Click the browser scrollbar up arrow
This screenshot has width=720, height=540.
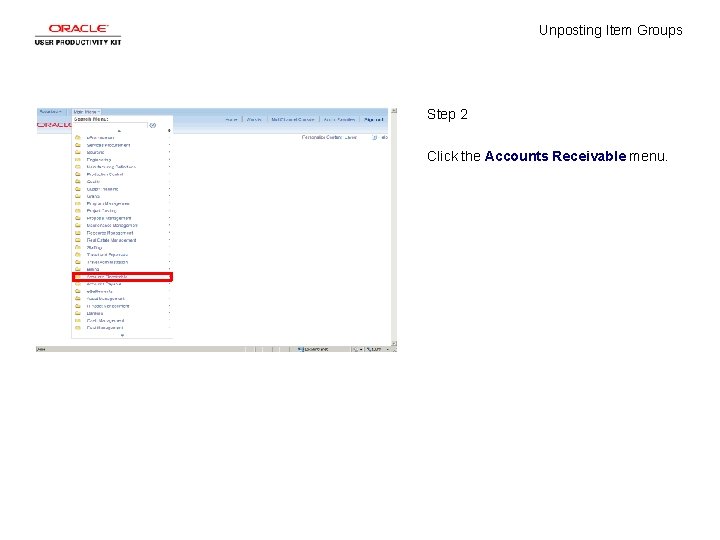point(394,111)
